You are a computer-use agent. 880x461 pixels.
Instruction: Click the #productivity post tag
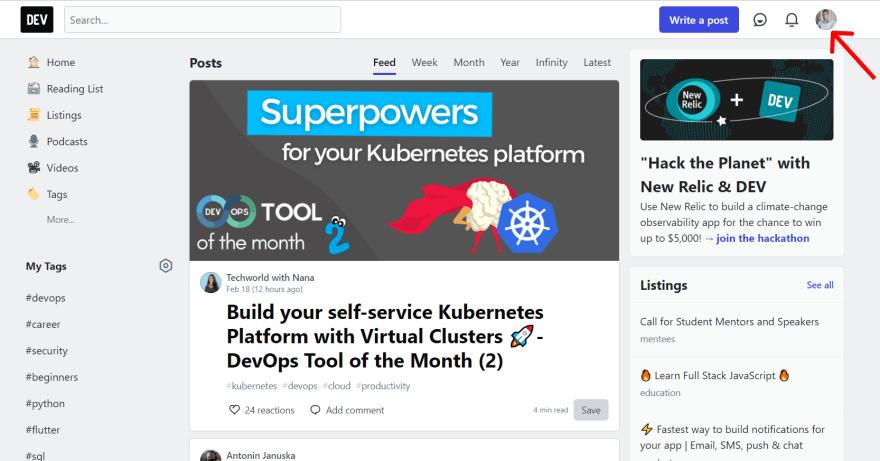coord(383,386)
